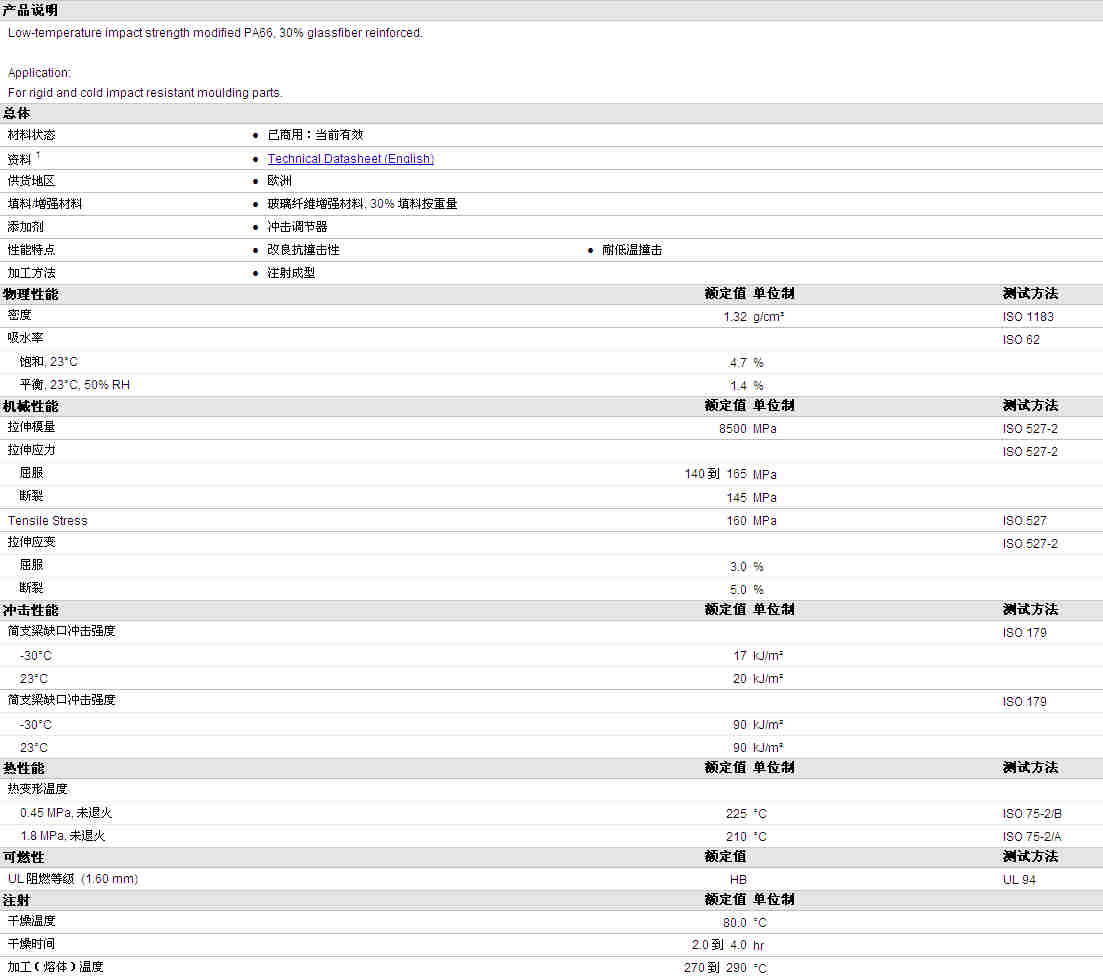Select density value 1.32 g/cm³

click(x=753, y=317)
